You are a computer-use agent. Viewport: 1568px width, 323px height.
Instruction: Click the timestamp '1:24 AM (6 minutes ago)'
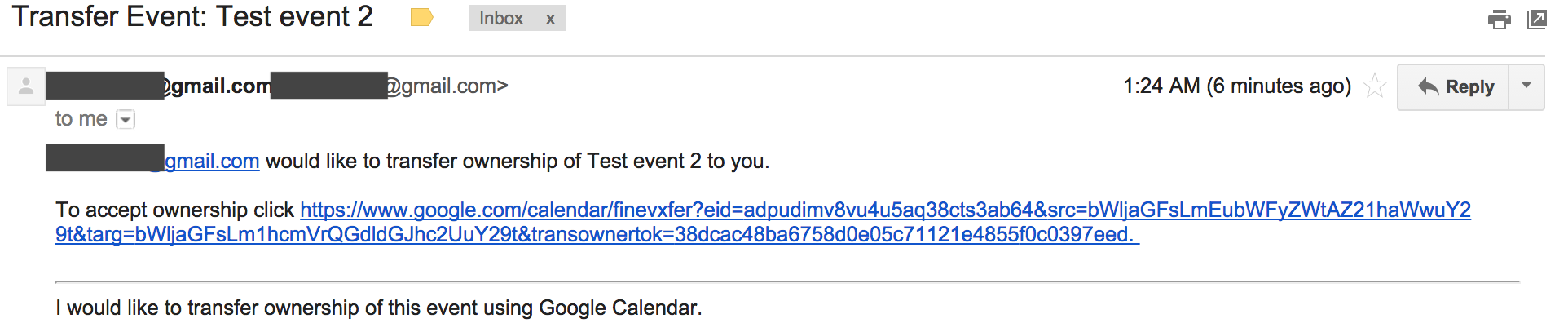[x=1237, y=86]
